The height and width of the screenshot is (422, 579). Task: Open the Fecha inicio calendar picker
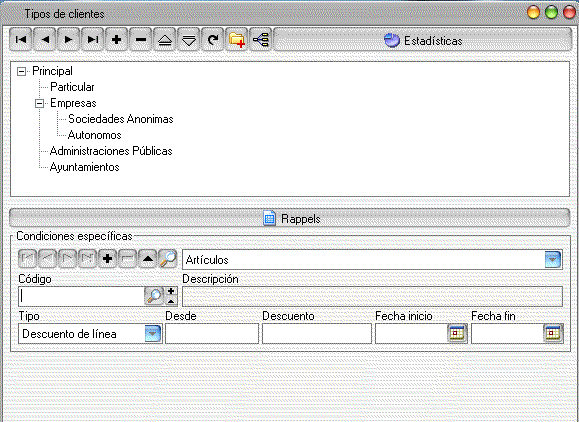tap(457, 333)
